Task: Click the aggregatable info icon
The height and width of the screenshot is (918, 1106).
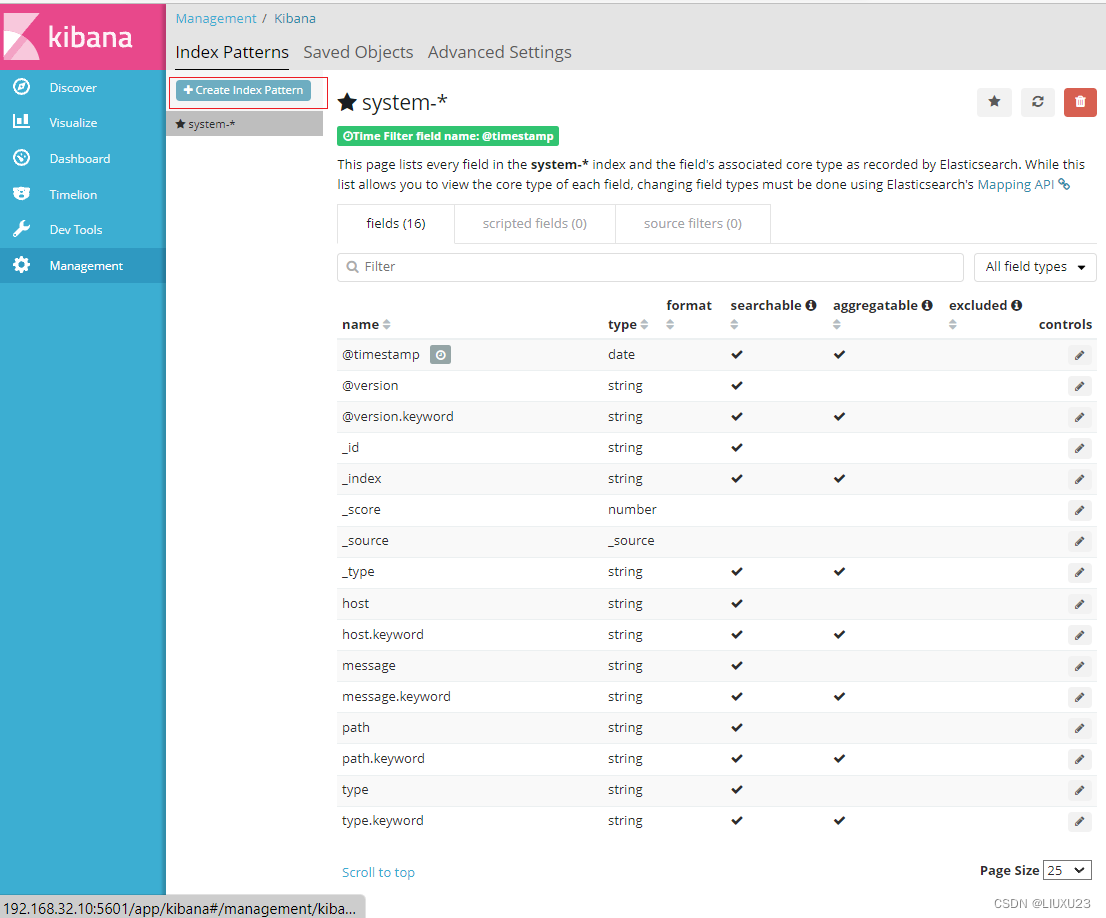Action: [x=927, y=305]
